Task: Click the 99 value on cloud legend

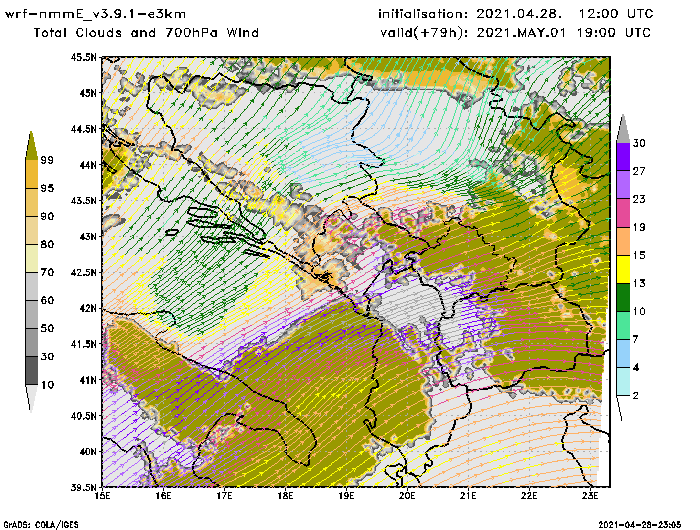Action: click(x=47, y=160)
